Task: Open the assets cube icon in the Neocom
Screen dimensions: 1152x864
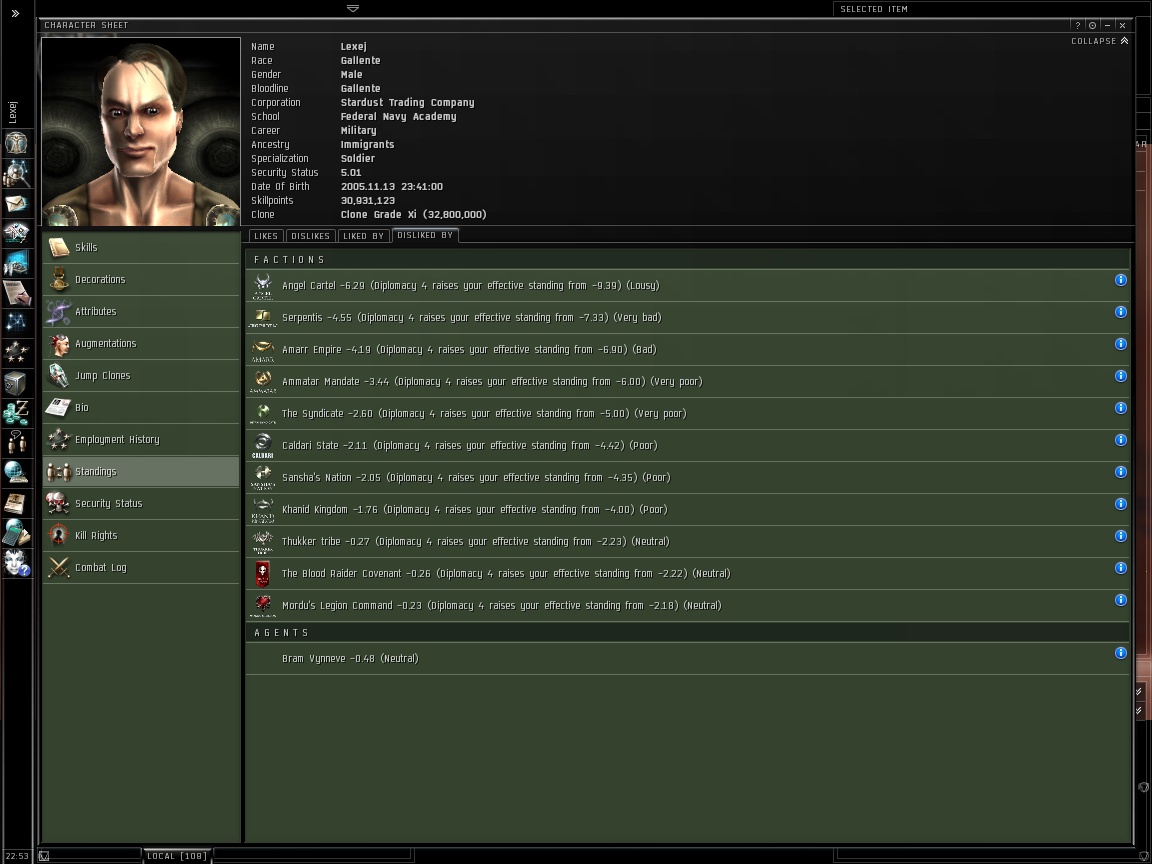Action: [x=16, y=382]
